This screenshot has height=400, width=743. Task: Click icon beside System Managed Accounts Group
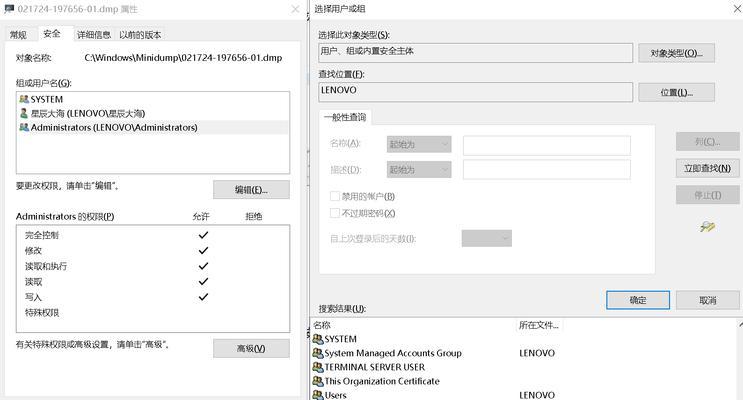click(317, 353)
